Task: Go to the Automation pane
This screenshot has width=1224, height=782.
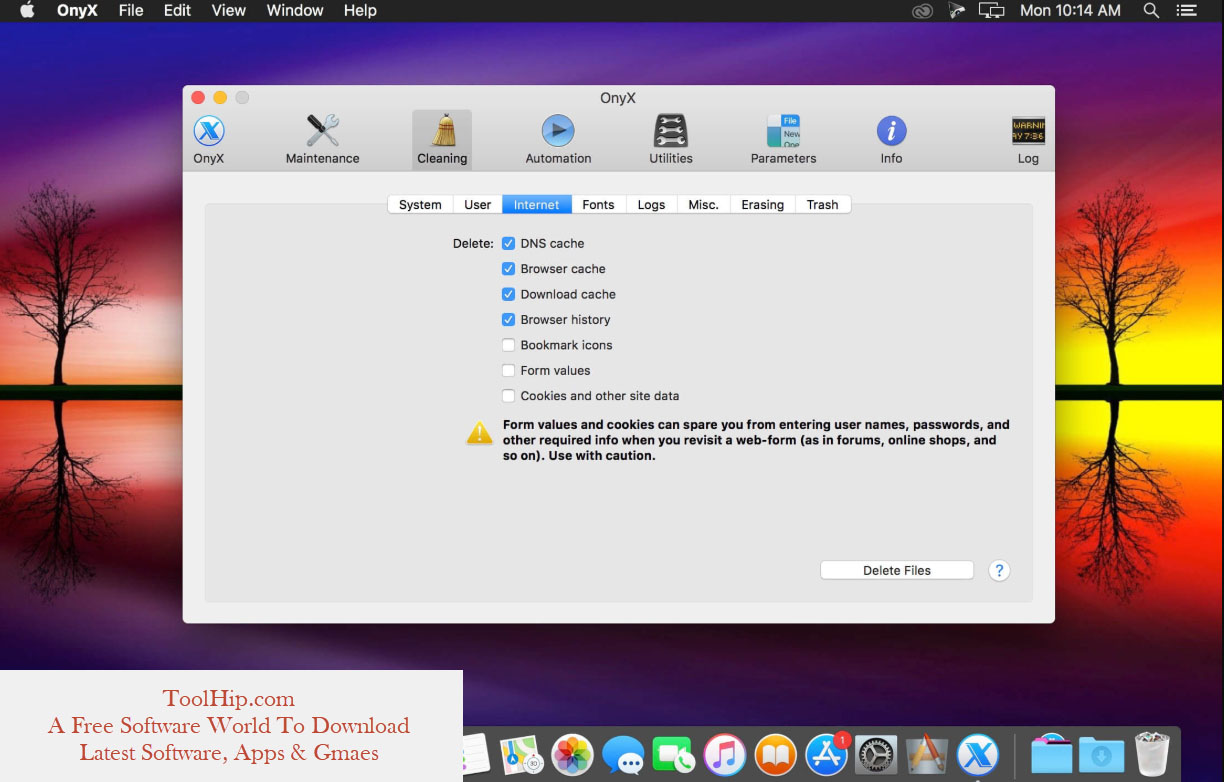Action: click(x=558, y=139)
